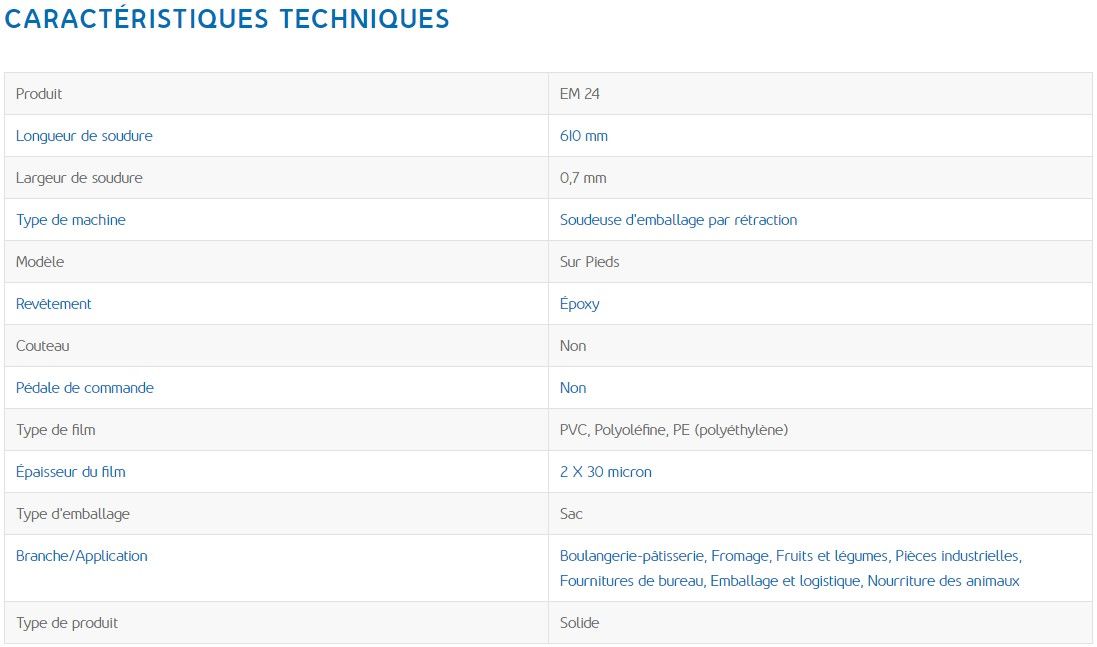
Task: Select the 0,7 mm value
Action: tap(583, 178)
